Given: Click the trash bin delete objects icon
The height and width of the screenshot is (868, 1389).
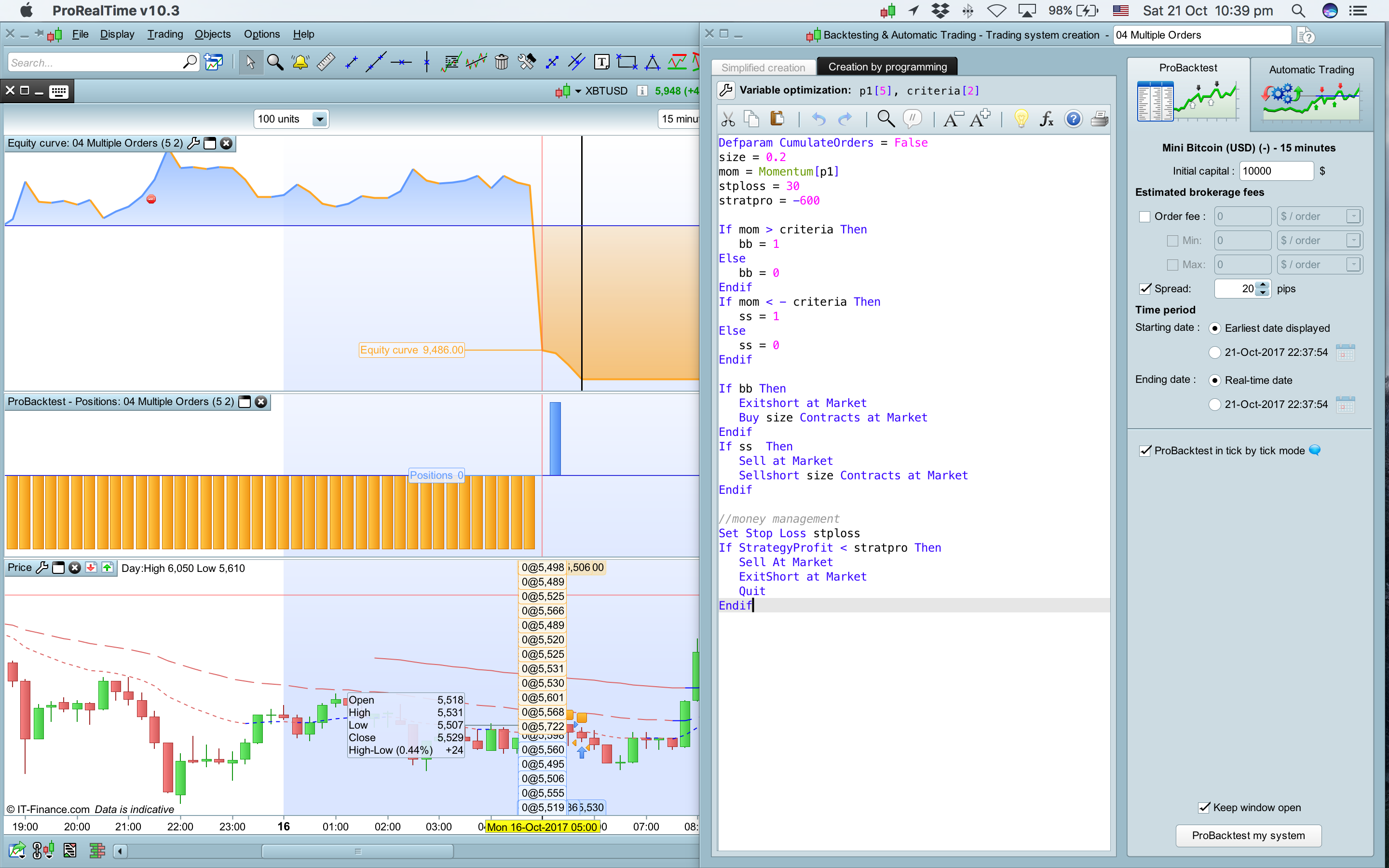Looking at the screenshot, I should [501, 62].
